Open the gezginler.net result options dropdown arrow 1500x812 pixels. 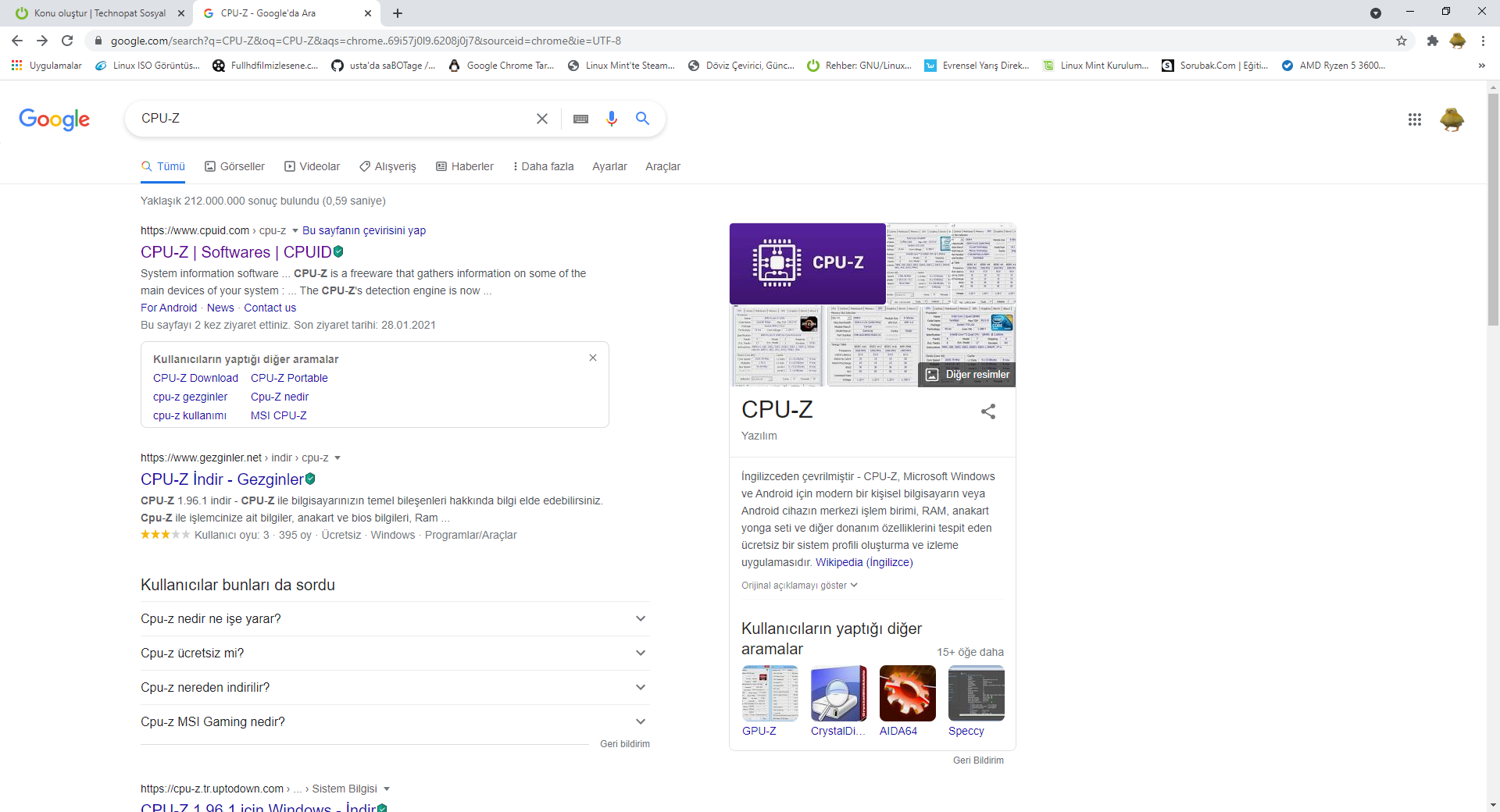coord(337,458)
